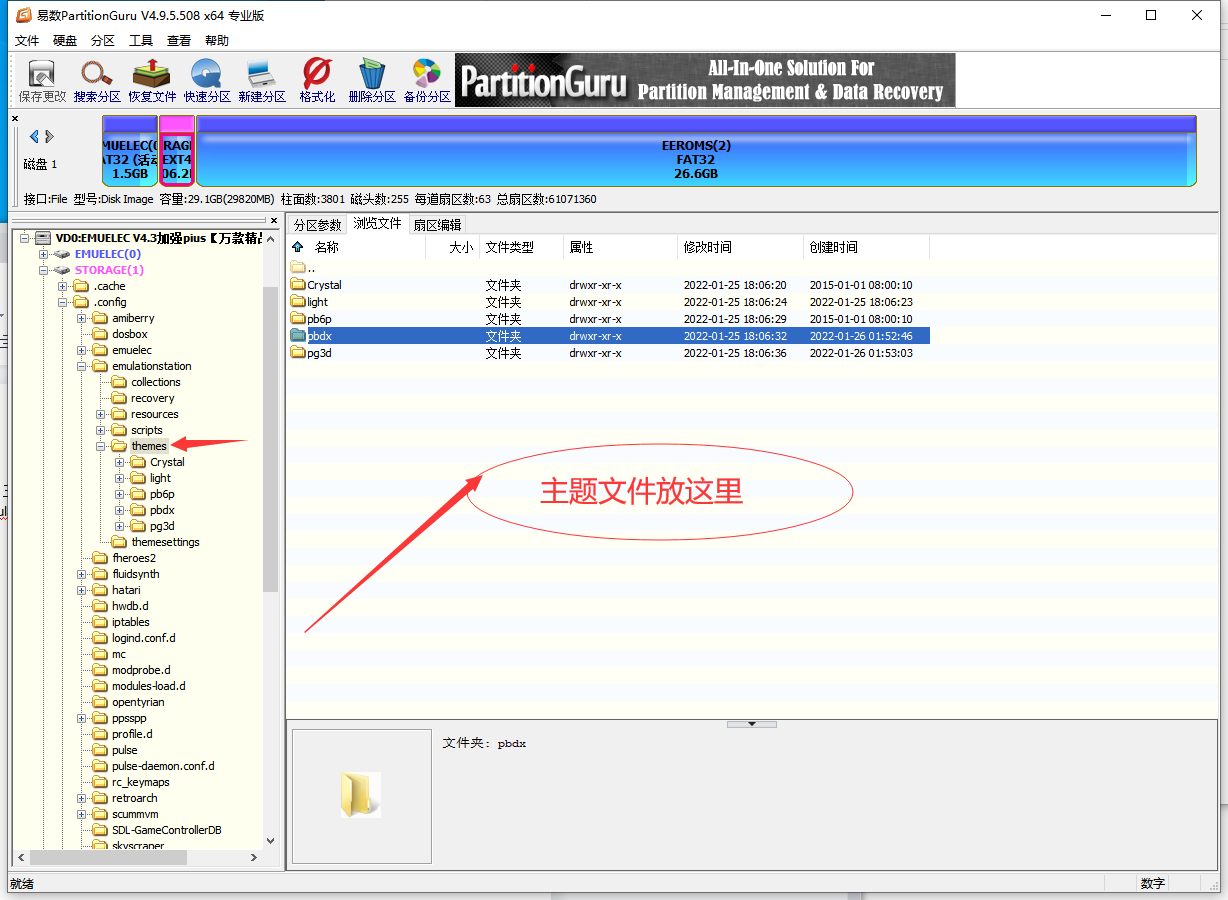Click the VD0 disk icon in the tree
The height and width of the screenshot is (900, 1228).
[43, 238]
